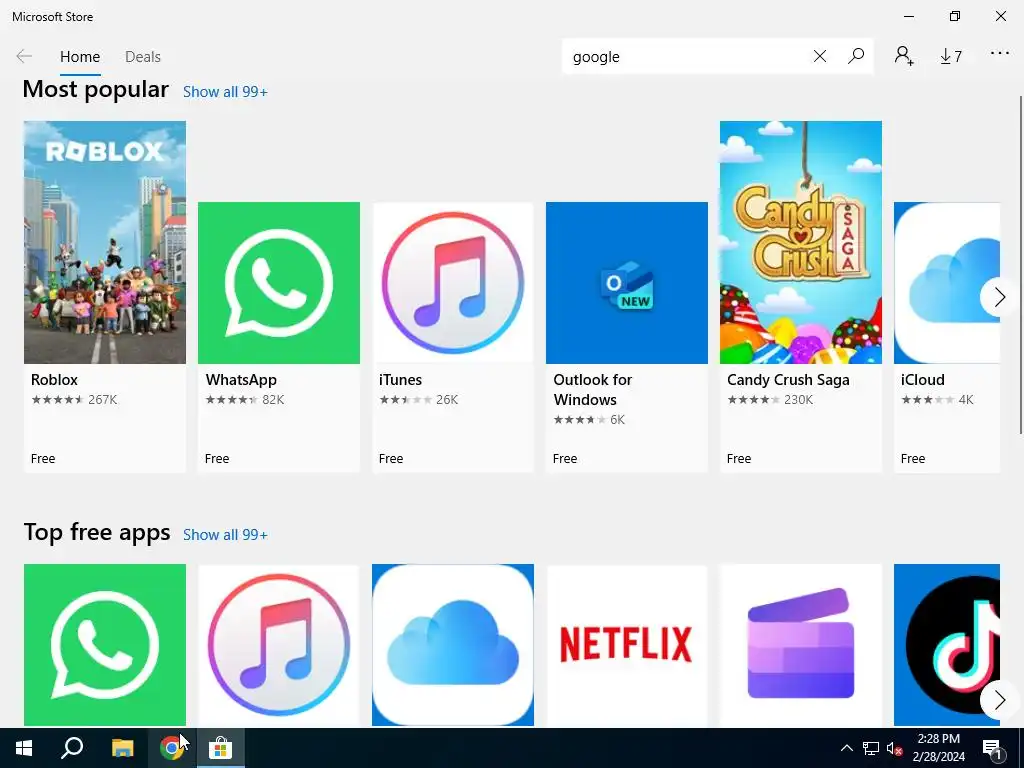Open iTunes in Top free apps

[279, 645]
